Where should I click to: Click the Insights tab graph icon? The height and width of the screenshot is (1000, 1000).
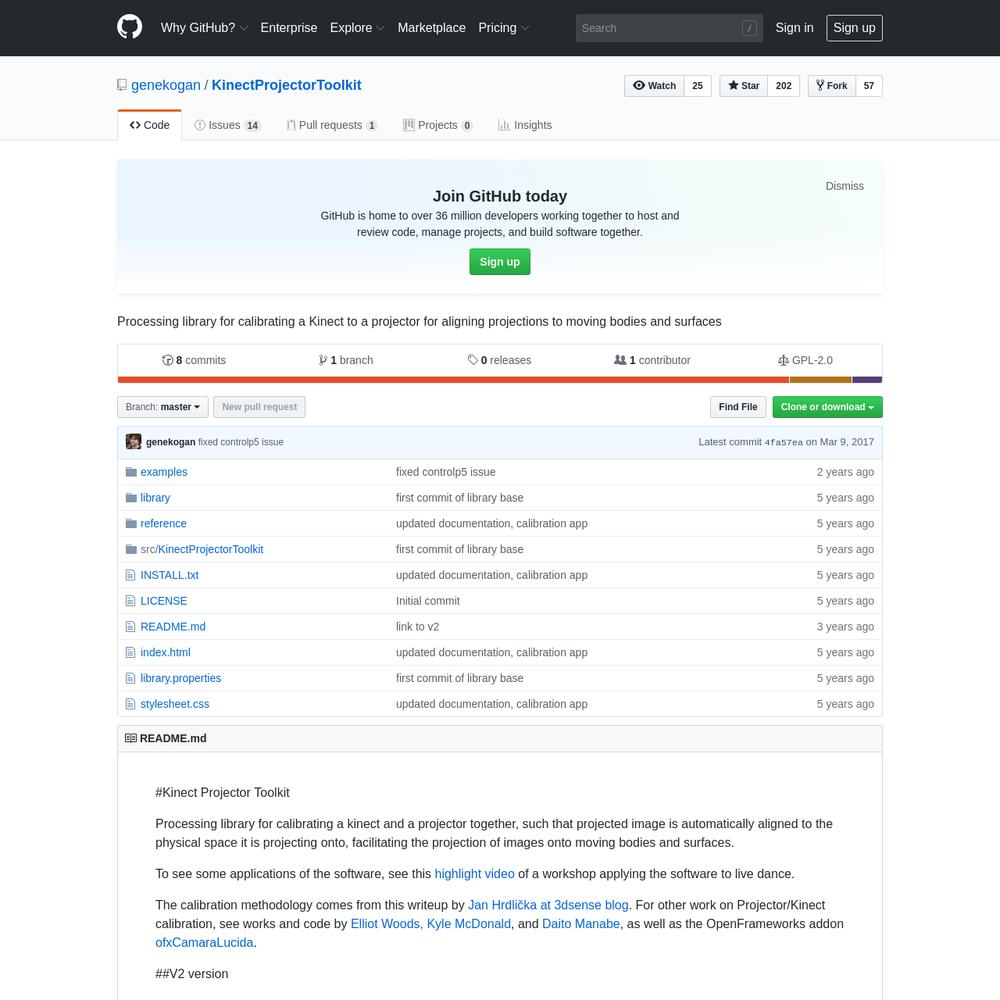coord(504,125)
